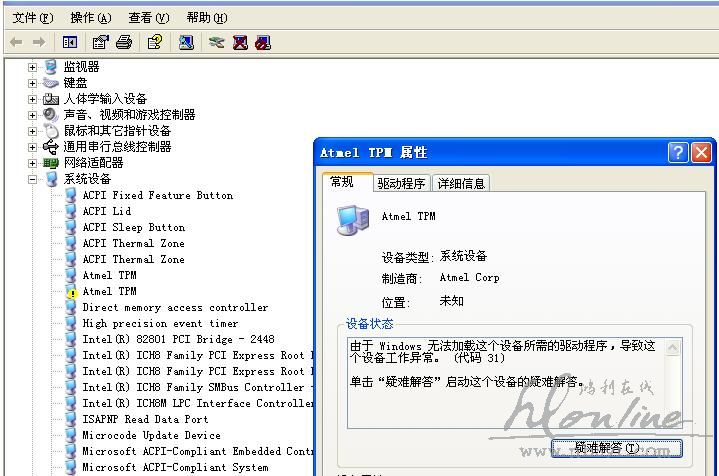Screen dimensions: 719x476
Task: Click the 'Atmel Corp' manufacturer text
Action: coord(469,277)
